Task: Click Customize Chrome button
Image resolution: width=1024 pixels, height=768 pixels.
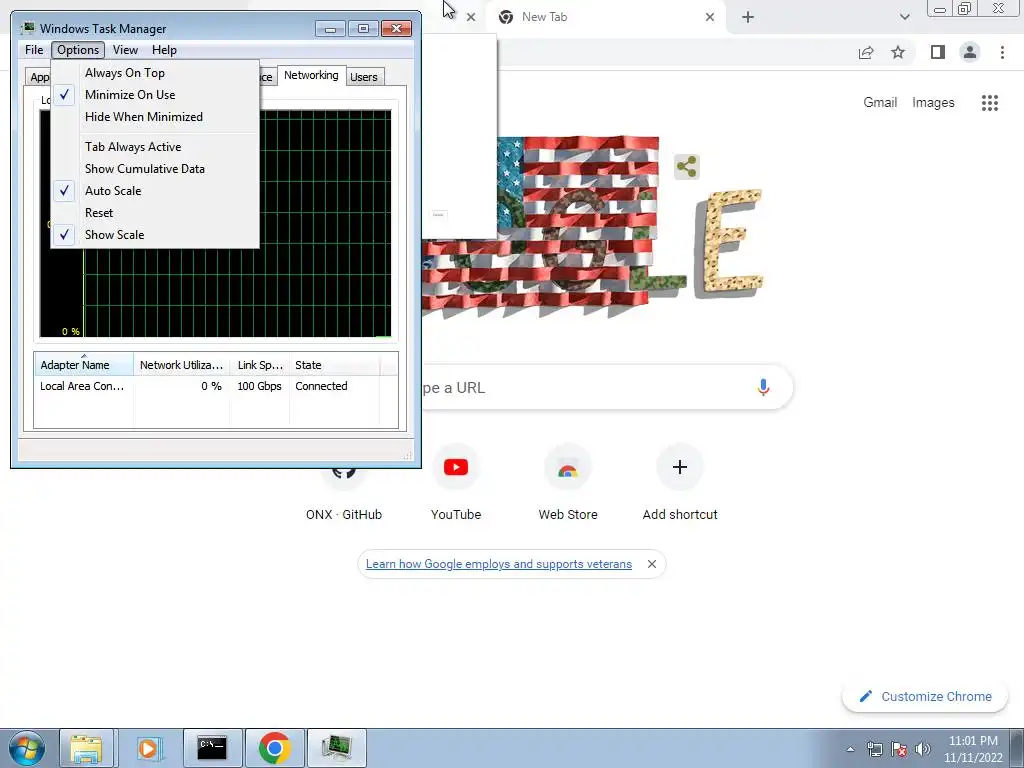Action: click(x=925, y=696)
